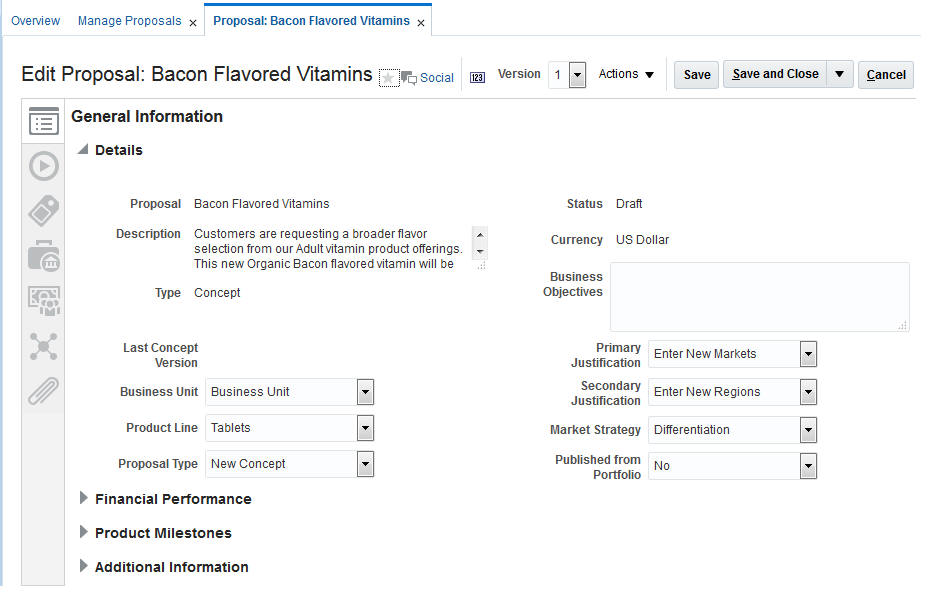This screenshot has width=937, height=592.
Task: Click the Save button
Action: [x=697, y=75]
